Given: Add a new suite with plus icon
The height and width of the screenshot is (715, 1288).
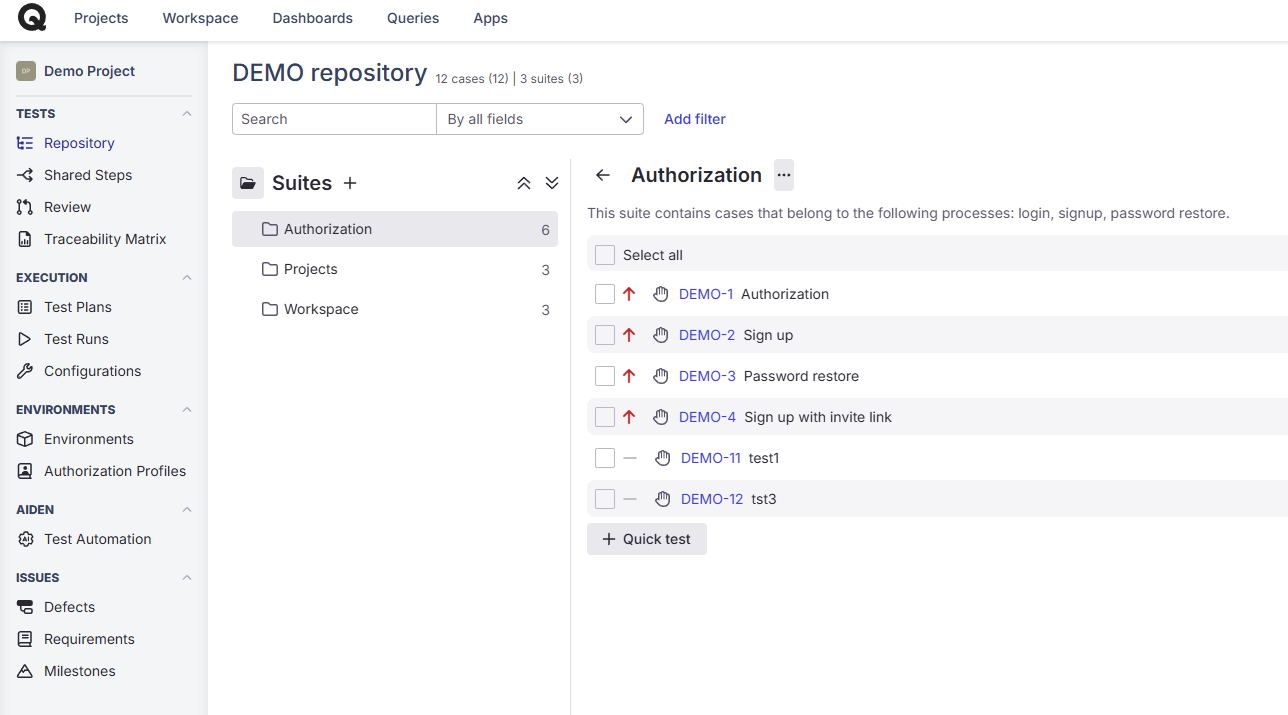Looking at the screenshot, I should 350,183.
